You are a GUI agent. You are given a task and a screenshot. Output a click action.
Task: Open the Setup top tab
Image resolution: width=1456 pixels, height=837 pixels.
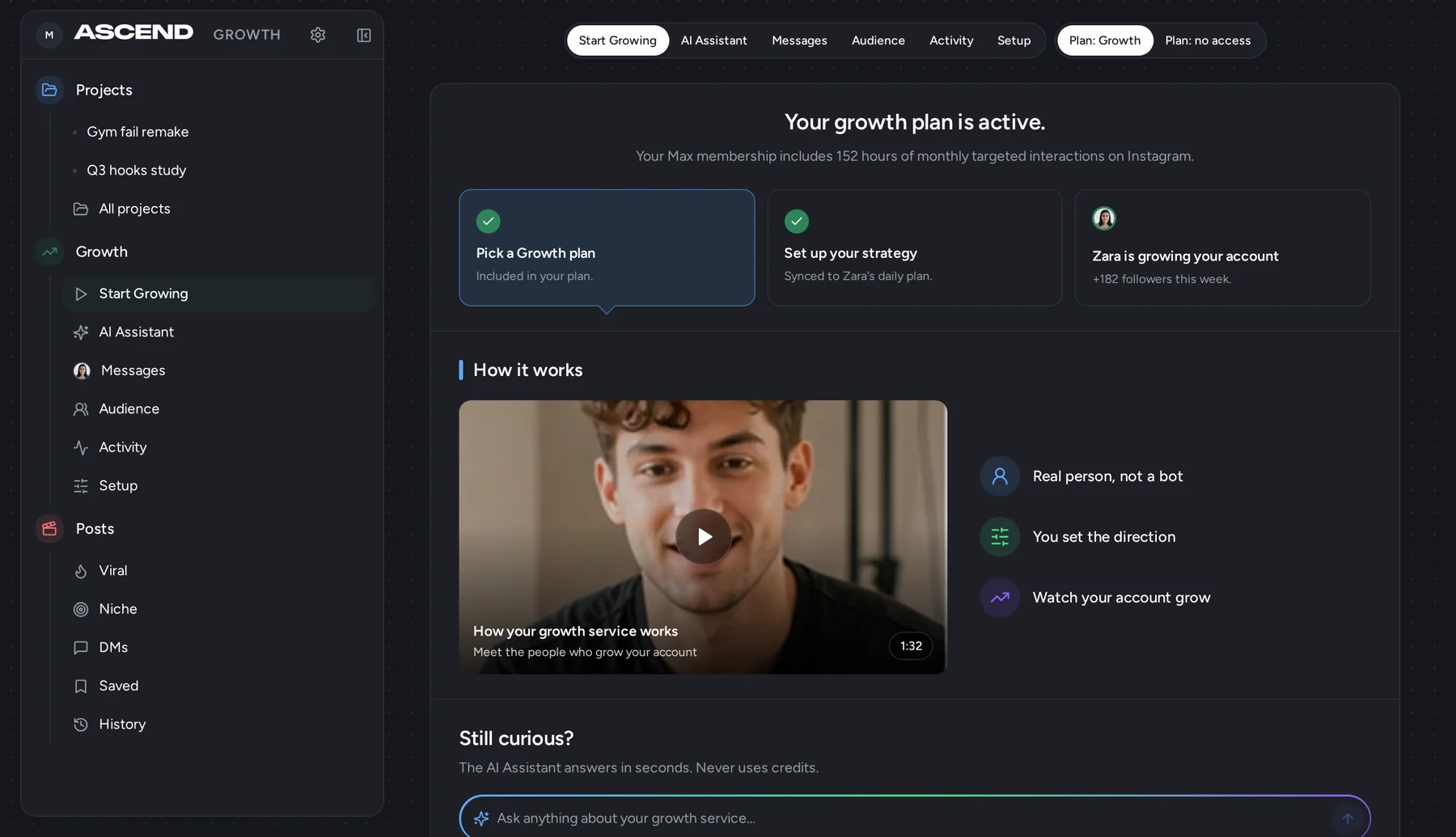pos(1014,40)
